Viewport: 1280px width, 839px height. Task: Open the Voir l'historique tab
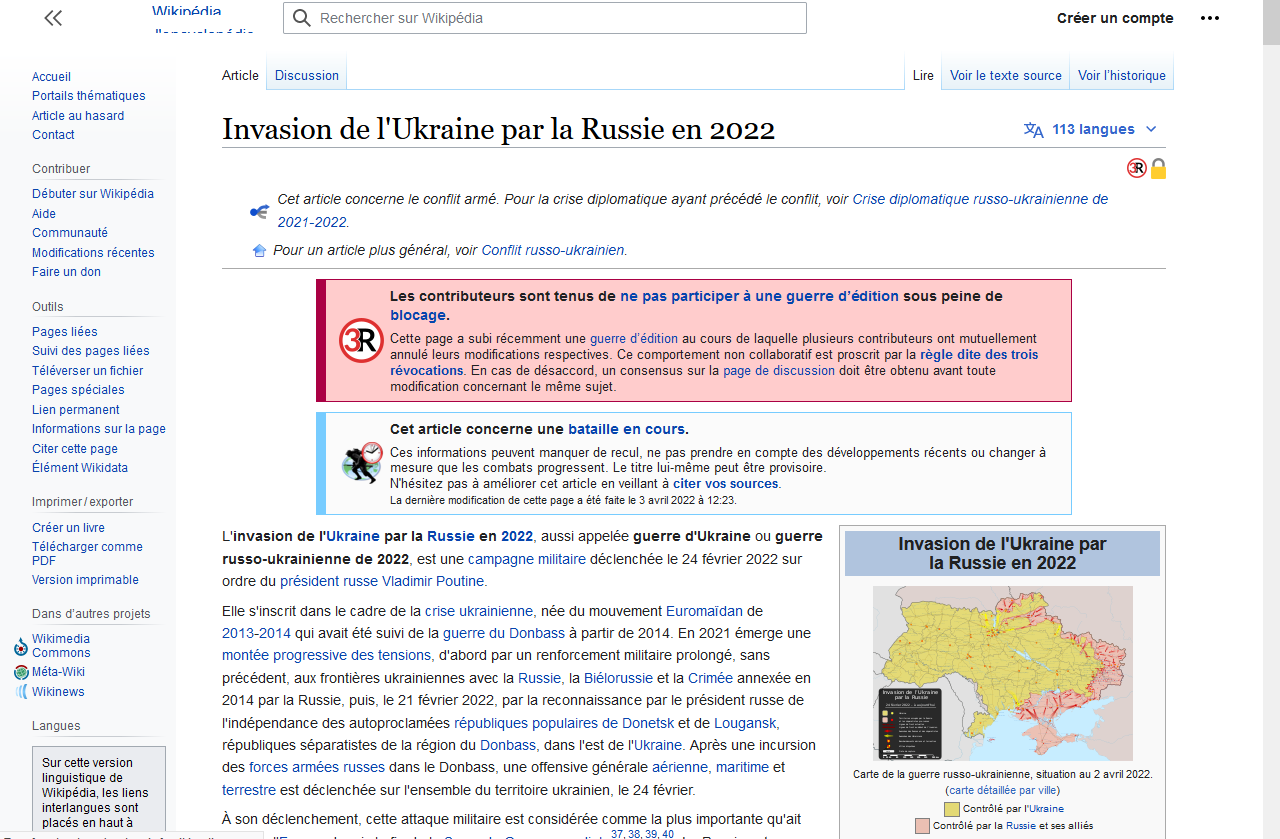[x=1121, y=75]
